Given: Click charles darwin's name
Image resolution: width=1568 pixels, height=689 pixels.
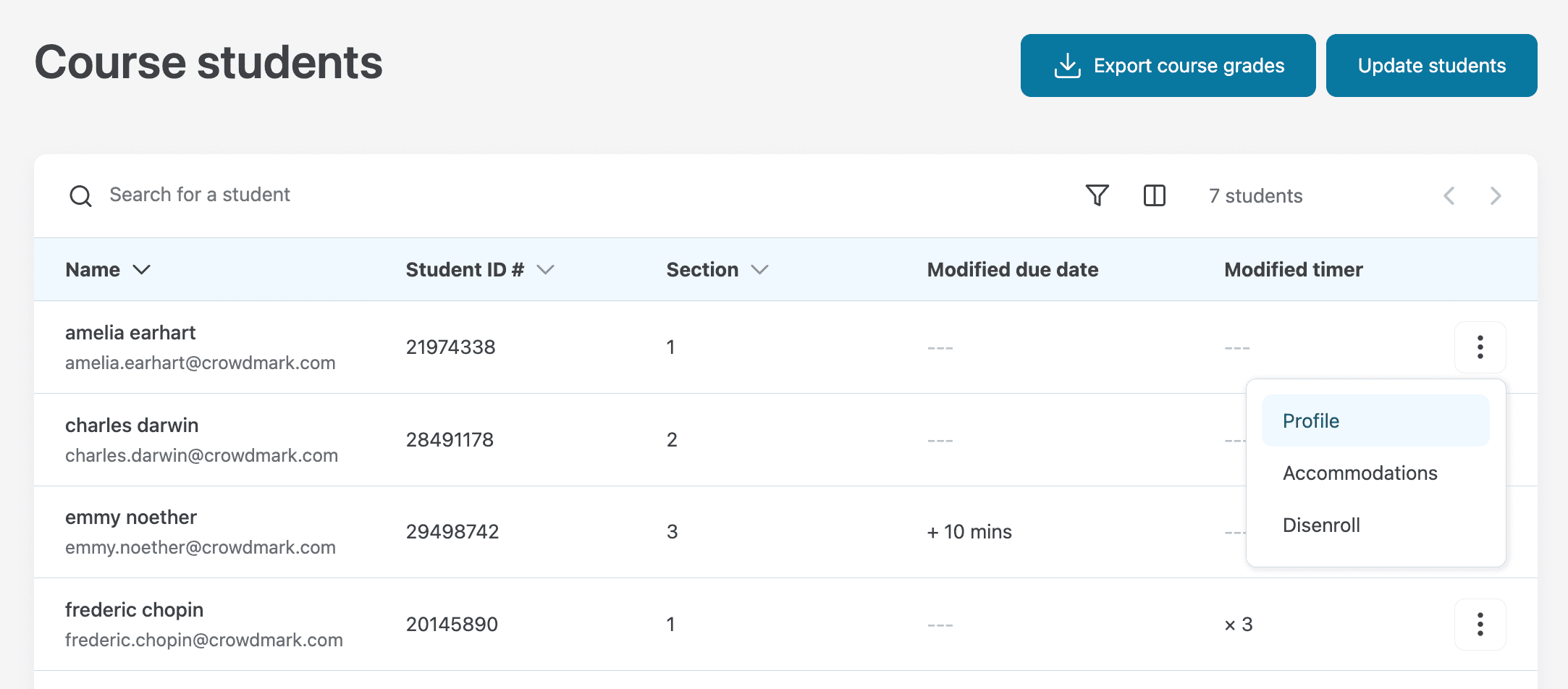Looking at the screenshot, I should 132,425.
